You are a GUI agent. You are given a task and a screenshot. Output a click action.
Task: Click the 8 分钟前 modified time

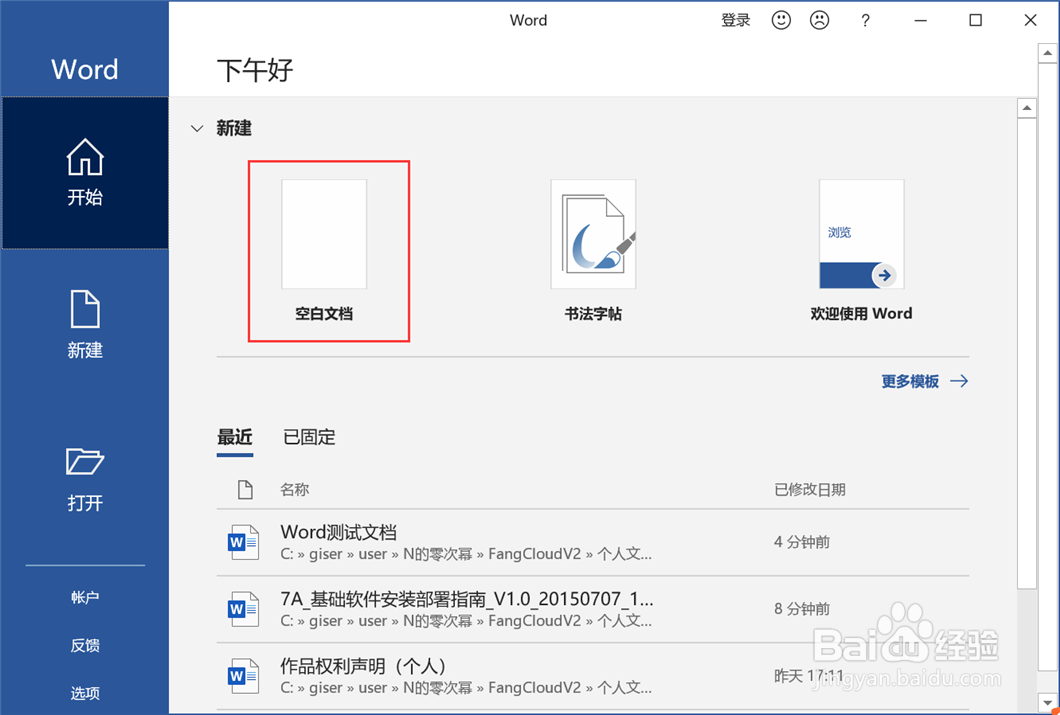point(802,609)
